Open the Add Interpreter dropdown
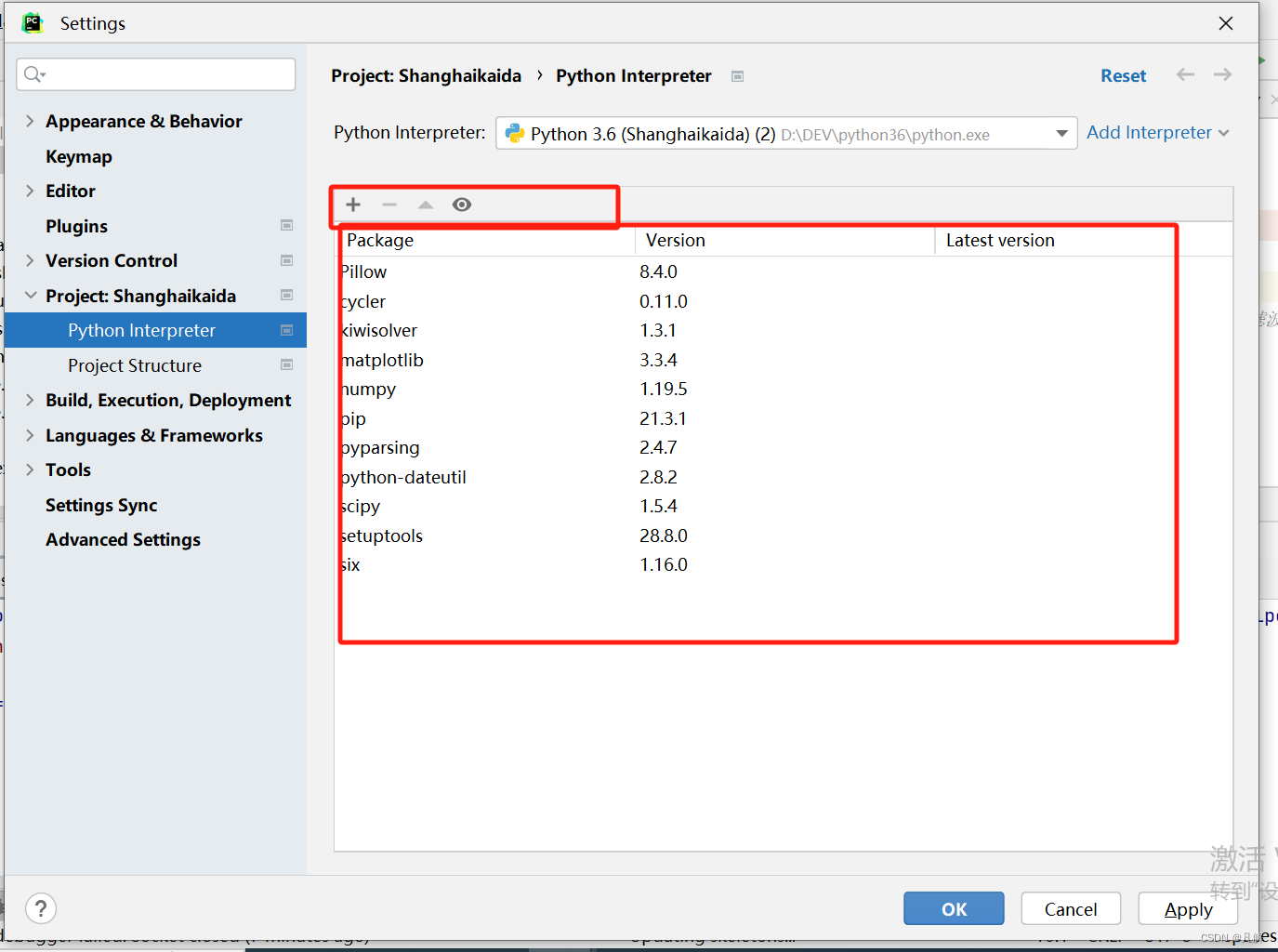Image resolution: width=1278 pixels, height=952 pixels. pyautogui.click(x=1158, y=133)
